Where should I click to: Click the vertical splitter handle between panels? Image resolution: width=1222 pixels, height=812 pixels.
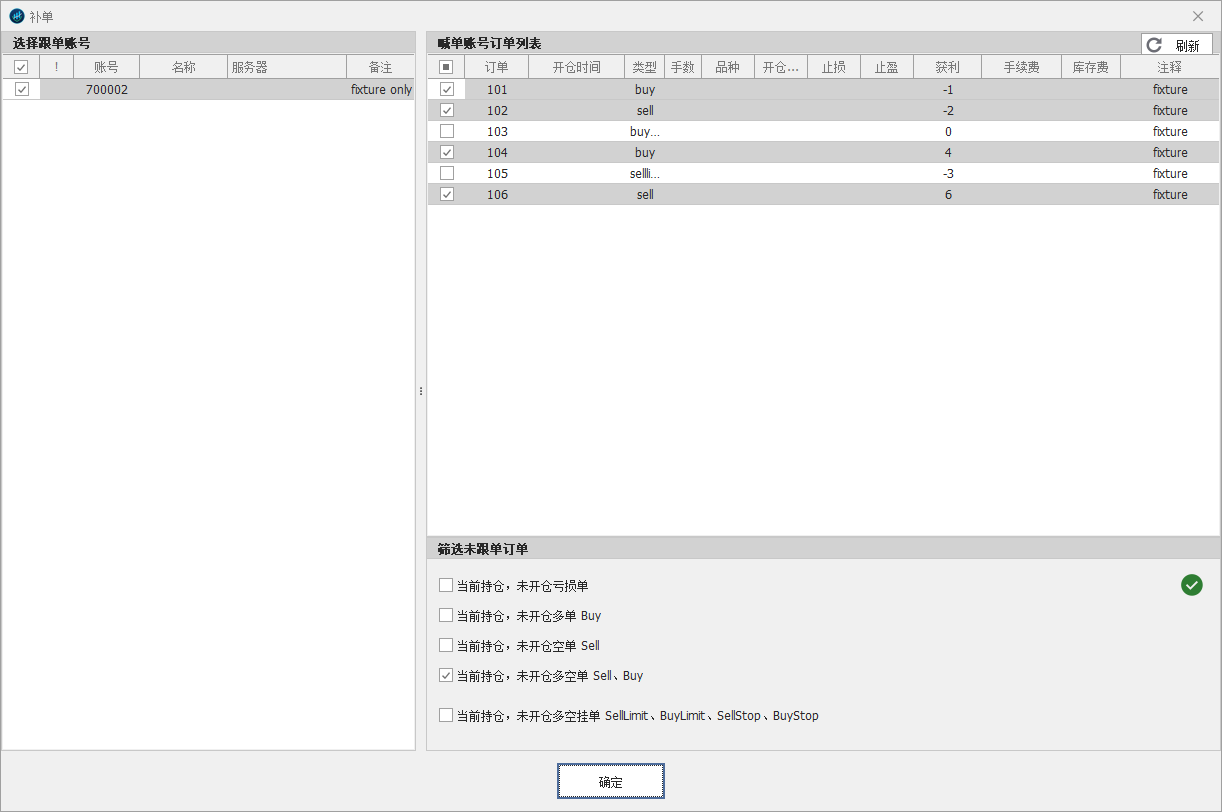click(x=421, y=391)
